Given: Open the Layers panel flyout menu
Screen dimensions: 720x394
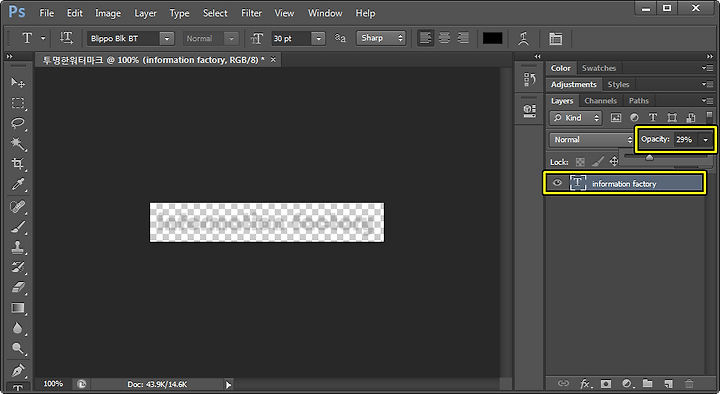Looking at the screenshot, I should tap(707, 101).
